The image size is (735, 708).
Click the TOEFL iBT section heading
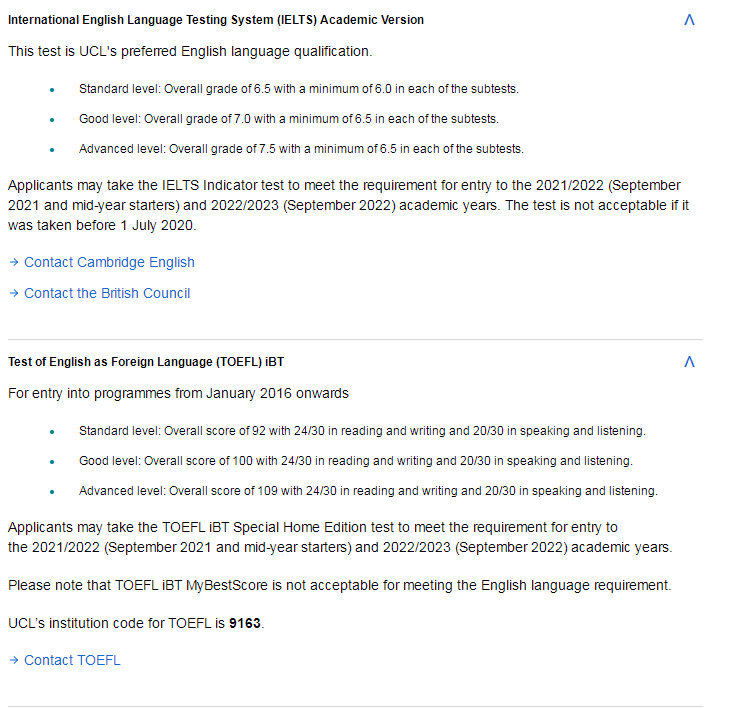tap(146, 362)
